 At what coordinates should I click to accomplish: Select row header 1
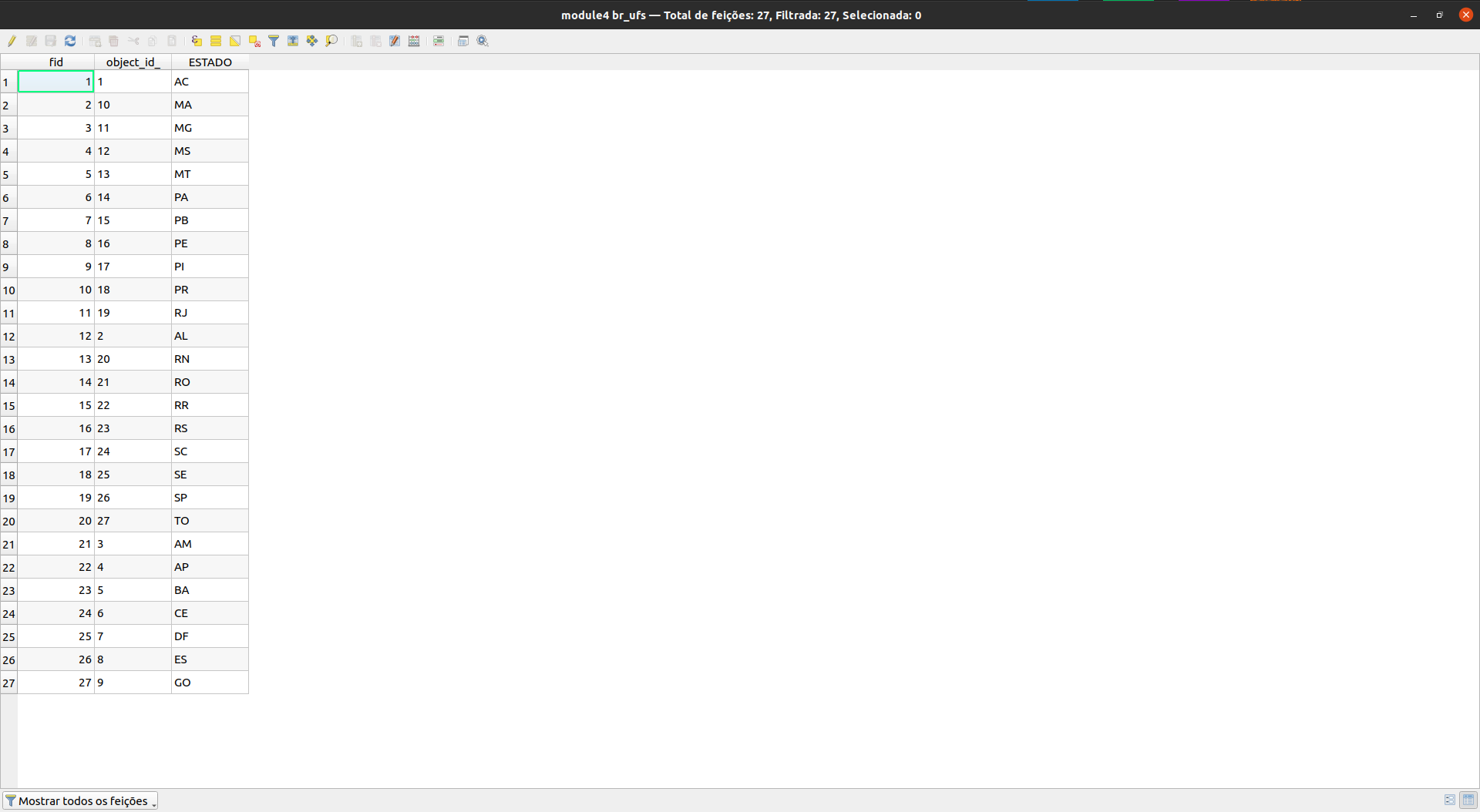point(8,82)
